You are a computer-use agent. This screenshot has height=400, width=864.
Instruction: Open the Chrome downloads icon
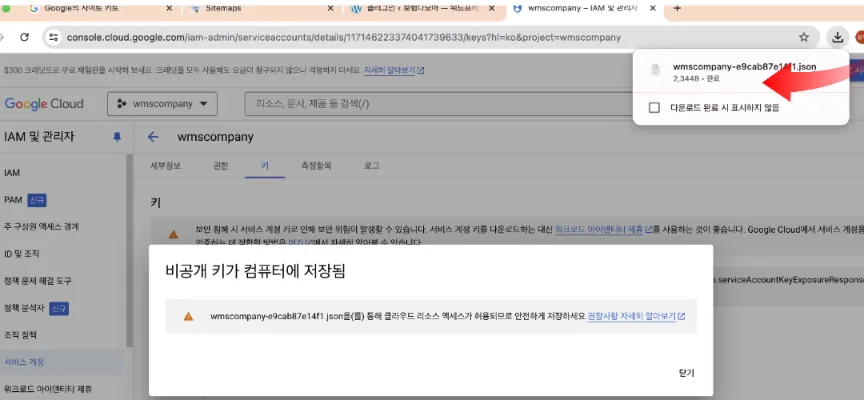(838, 37)
